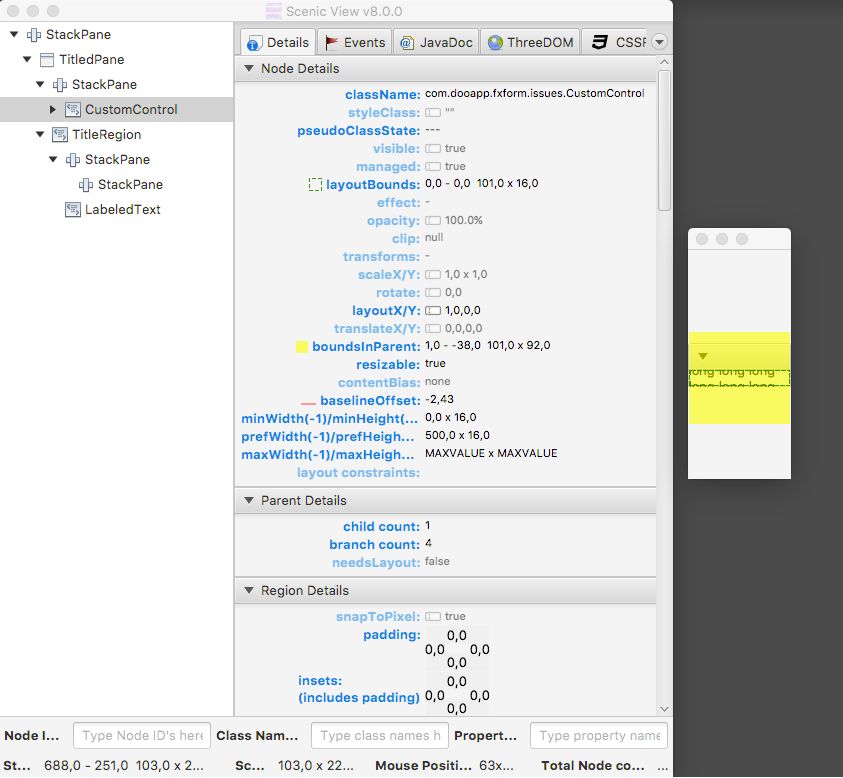Switch to the Events tab

tap(355, 42)
